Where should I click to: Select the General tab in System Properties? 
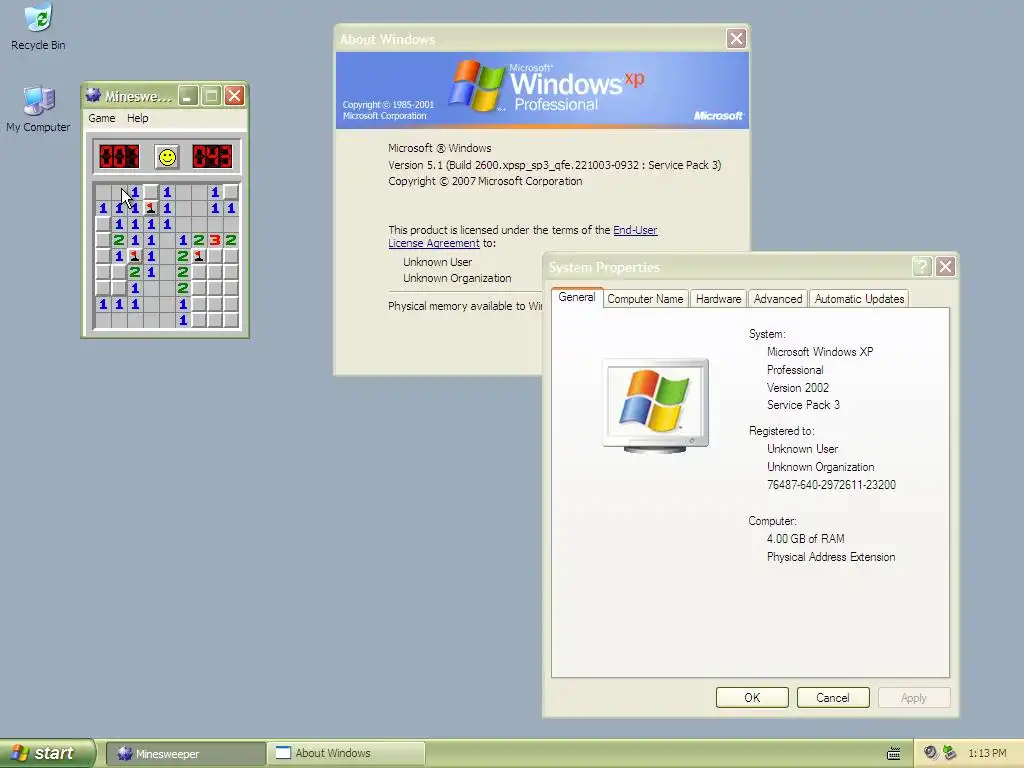pyautogui.click(x=577, y=297)
